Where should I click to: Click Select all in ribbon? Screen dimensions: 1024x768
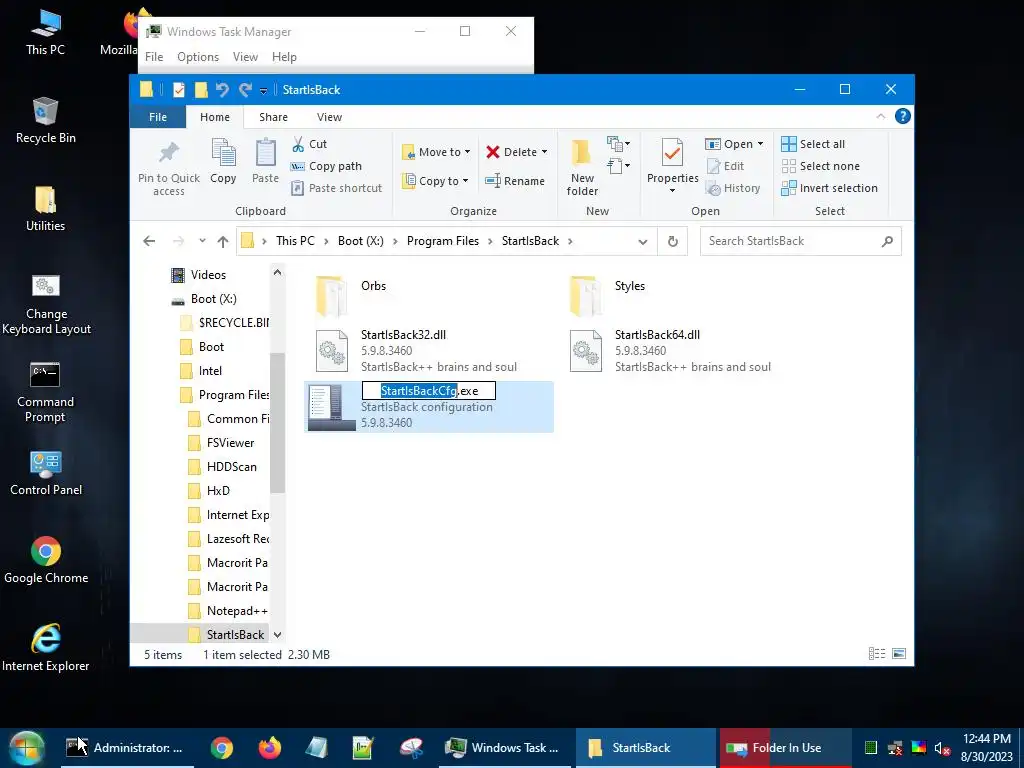click(x=813, y=144)
